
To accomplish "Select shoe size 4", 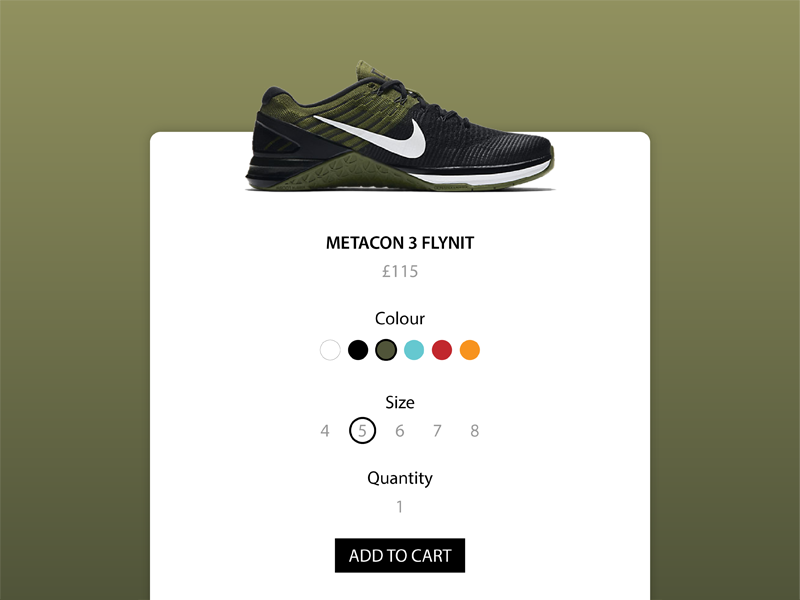I will (325, 431).
